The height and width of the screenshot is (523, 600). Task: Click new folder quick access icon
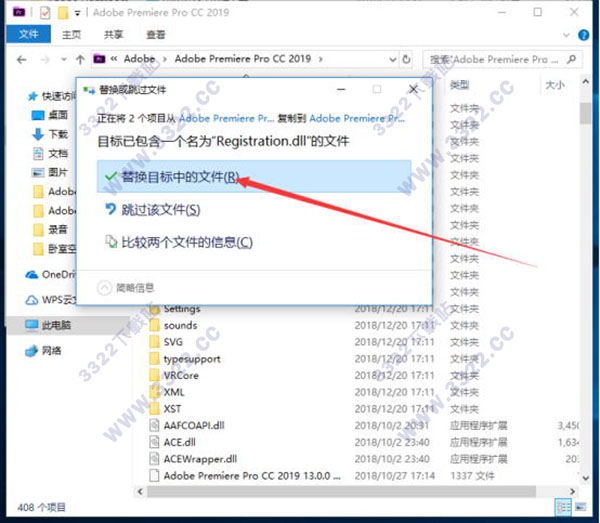(x=63, y=13)
